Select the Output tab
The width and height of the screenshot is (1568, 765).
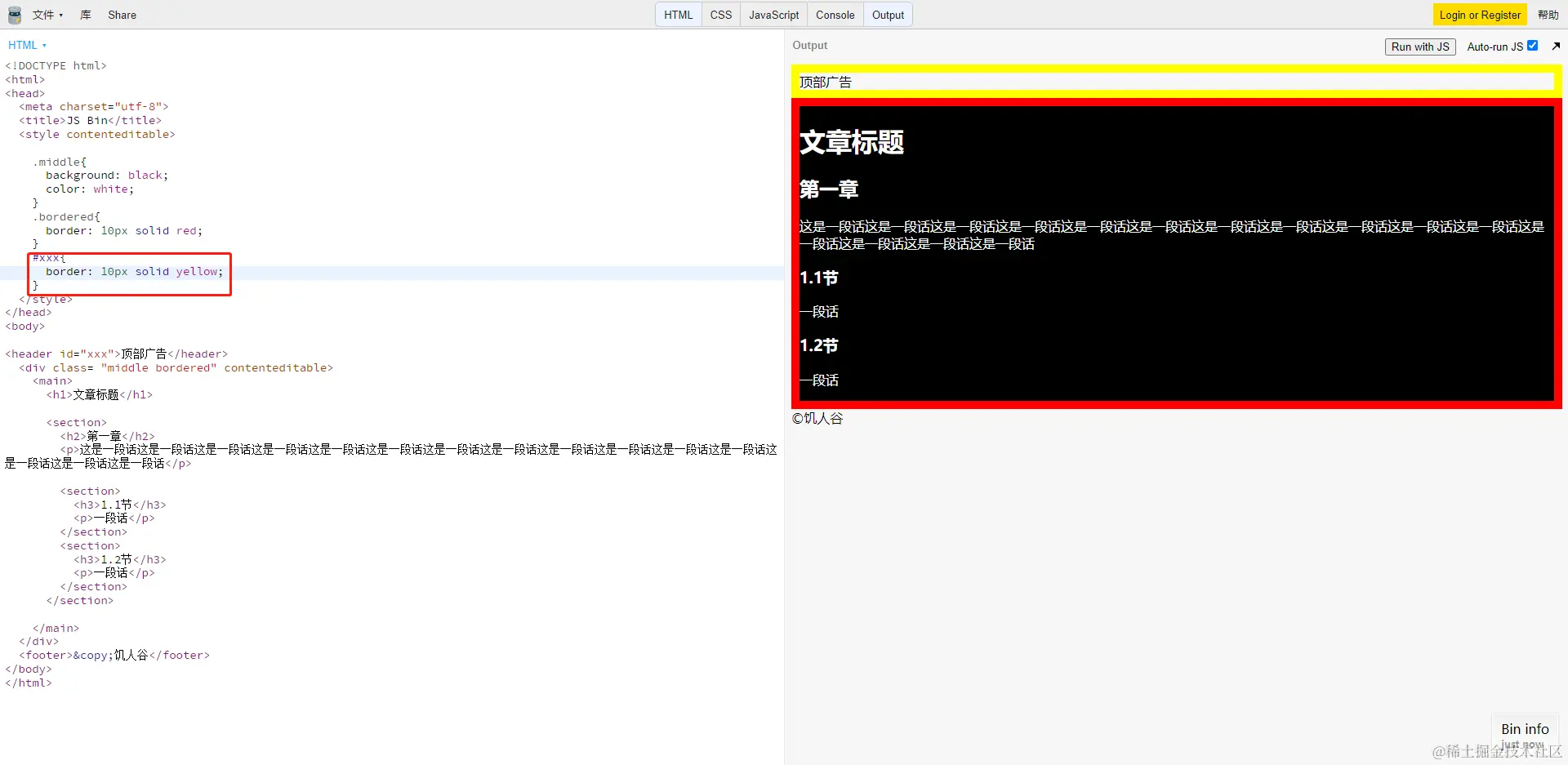887,14
